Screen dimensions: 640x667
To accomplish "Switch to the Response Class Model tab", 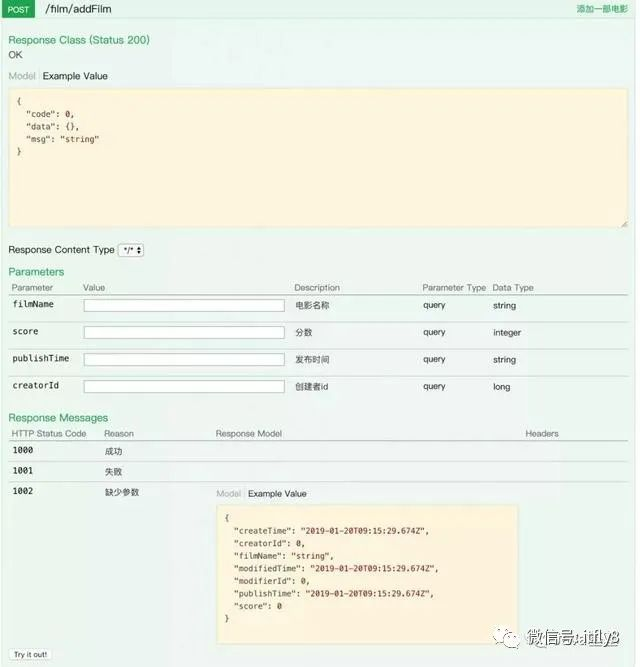I will pyautogui.click(x=22, y=76).
